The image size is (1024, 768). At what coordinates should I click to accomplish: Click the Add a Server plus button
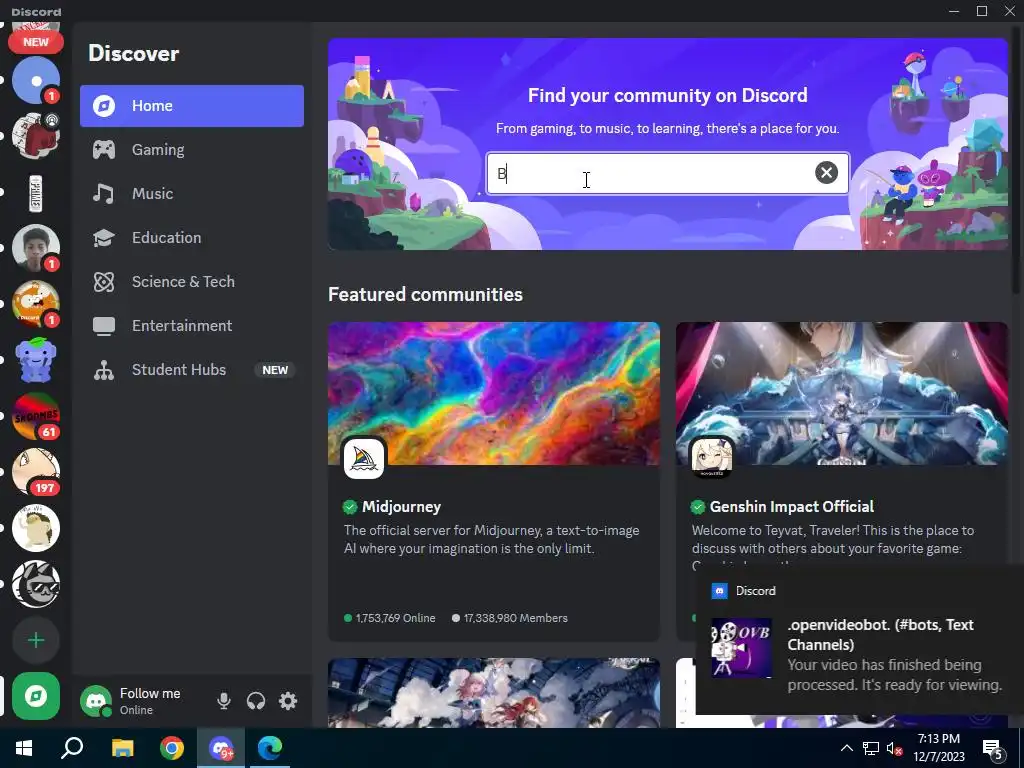click(36, 641)
